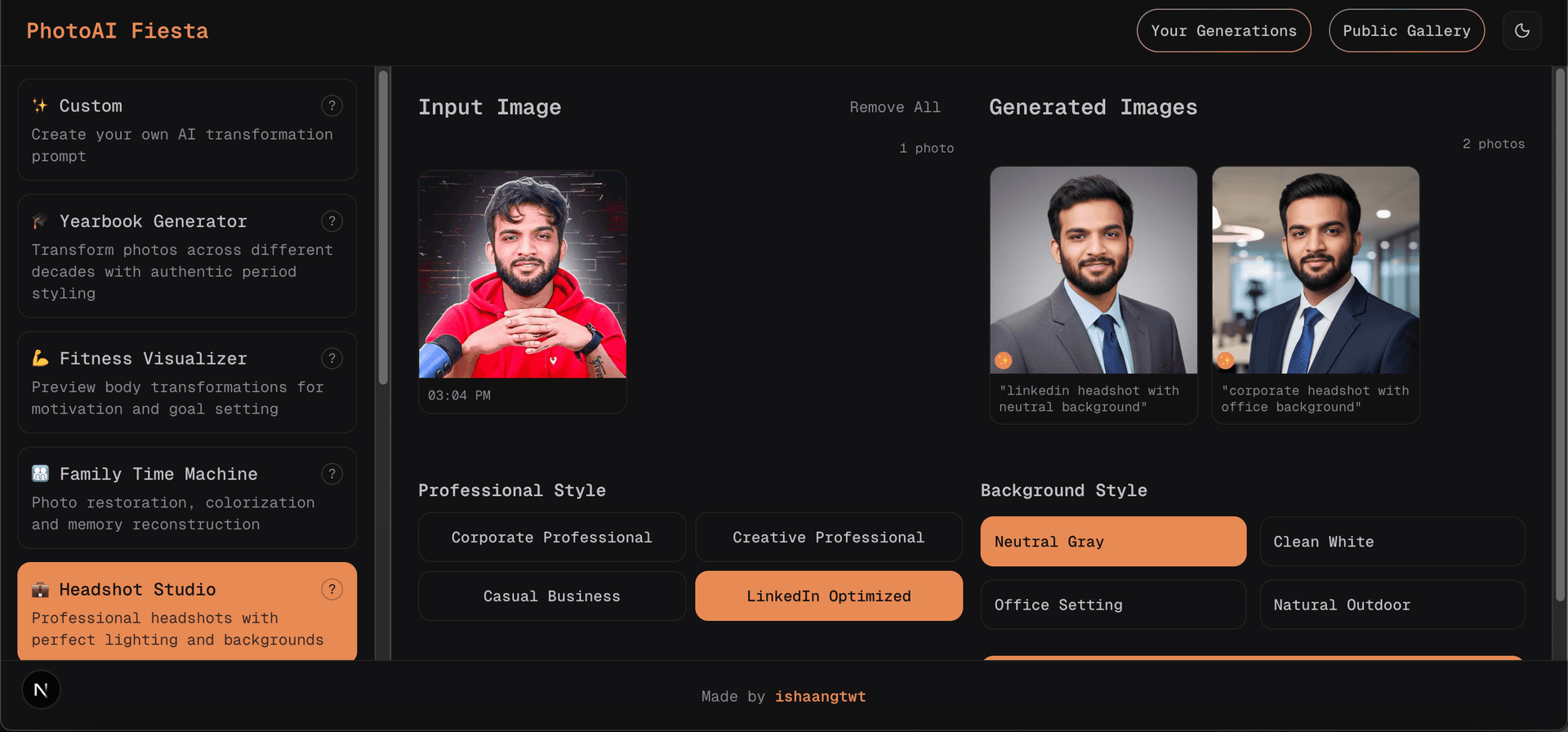Pick the Office Setting background style

tap(1112, 605)
